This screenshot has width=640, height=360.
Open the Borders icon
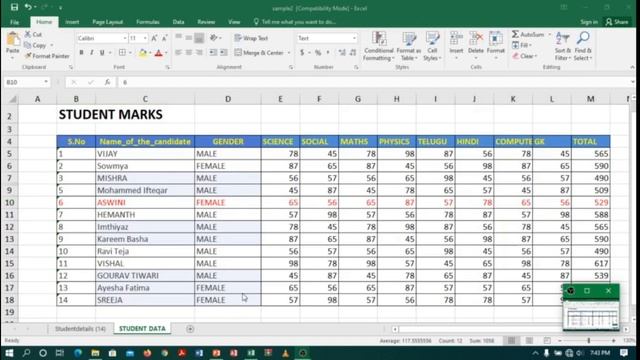point(122,53)
